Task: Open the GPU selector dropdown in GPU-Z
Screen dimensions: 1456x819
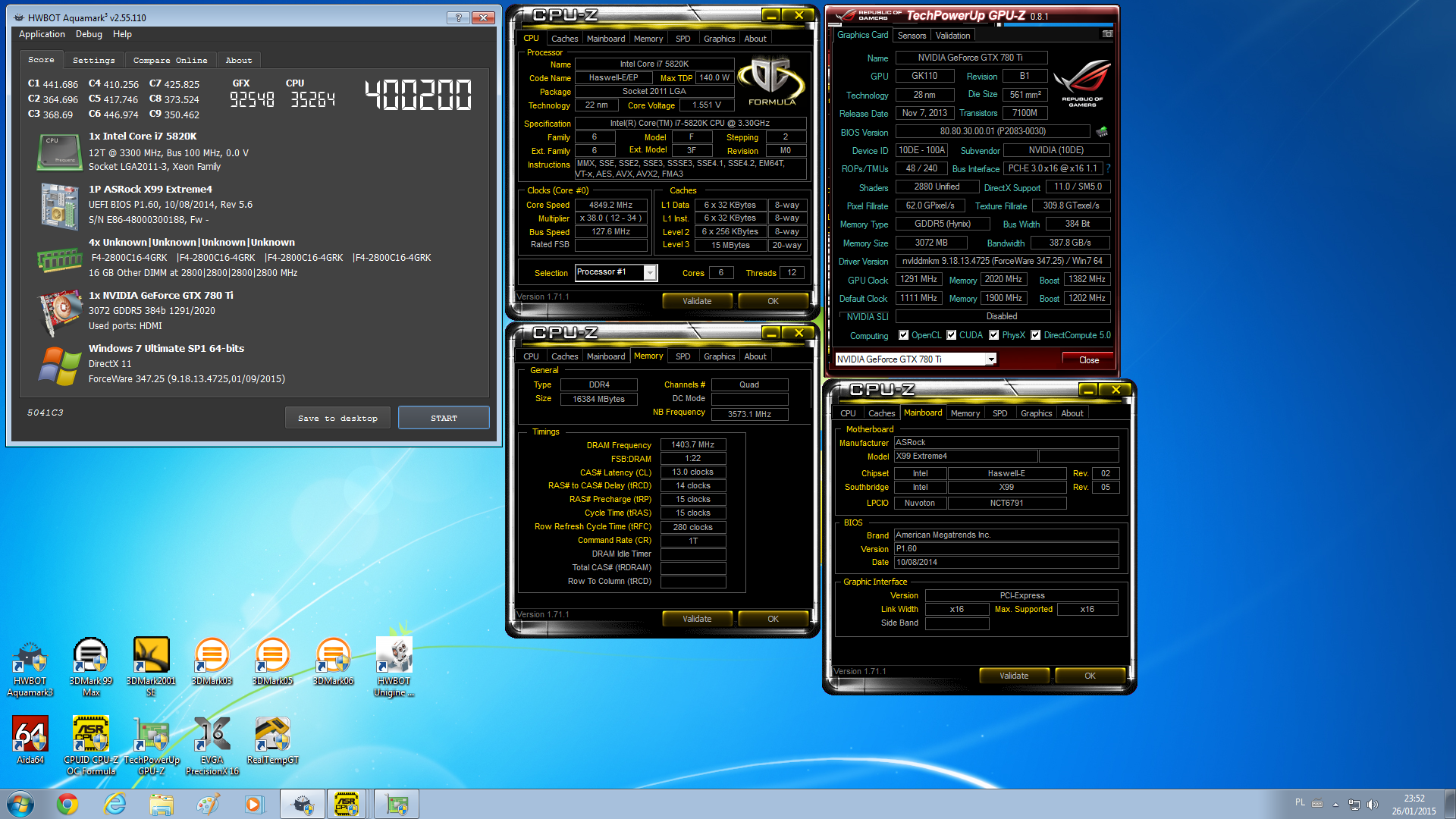Action: click(x=990, y=359)
